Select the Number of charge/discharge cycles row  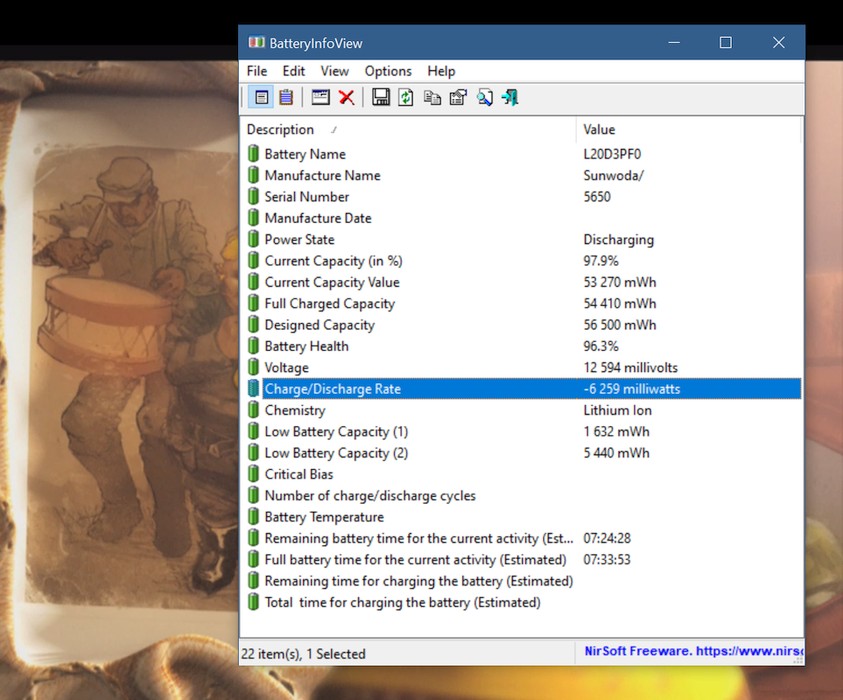point(523,496)
